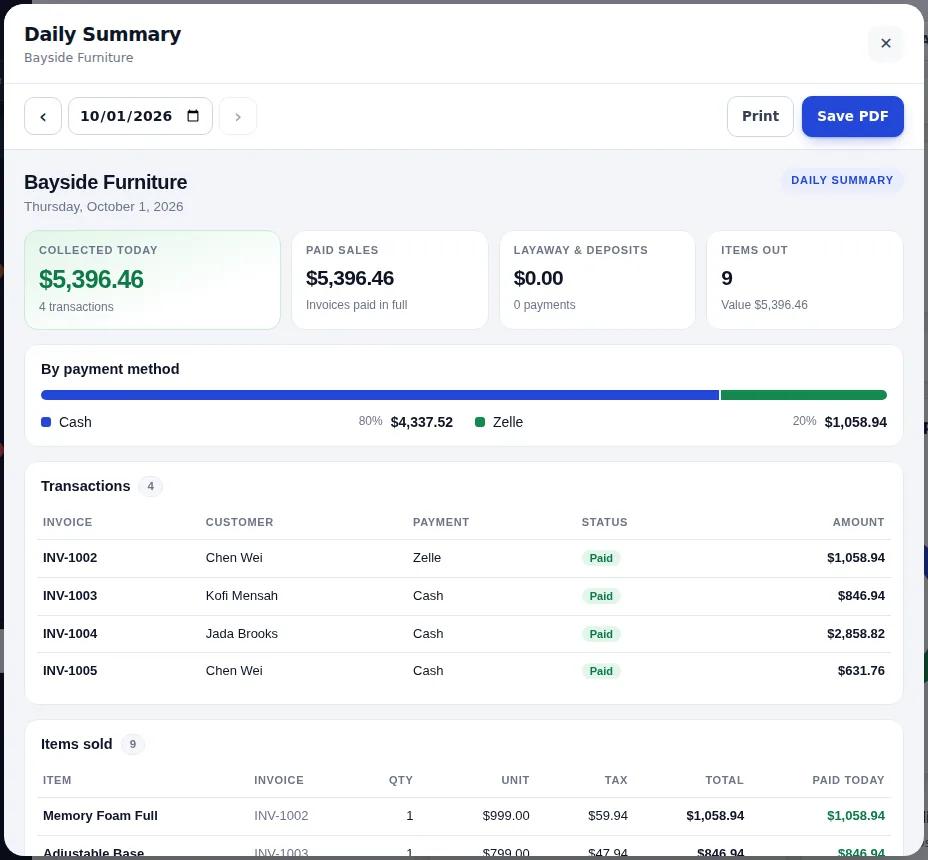Edit the 10/01/2026 date field
This screenshot has height=860, width=928.
point(140,116)
